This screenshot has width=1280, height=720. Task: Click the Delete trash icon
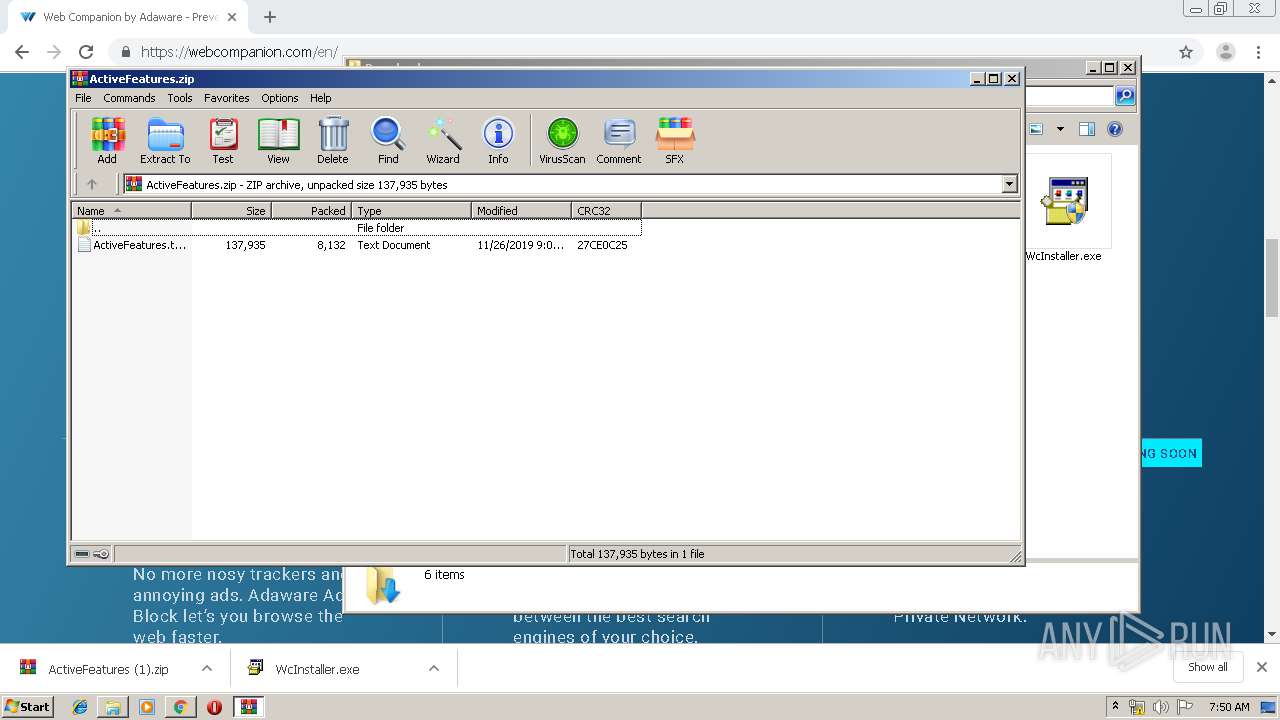tap(333, 140)
